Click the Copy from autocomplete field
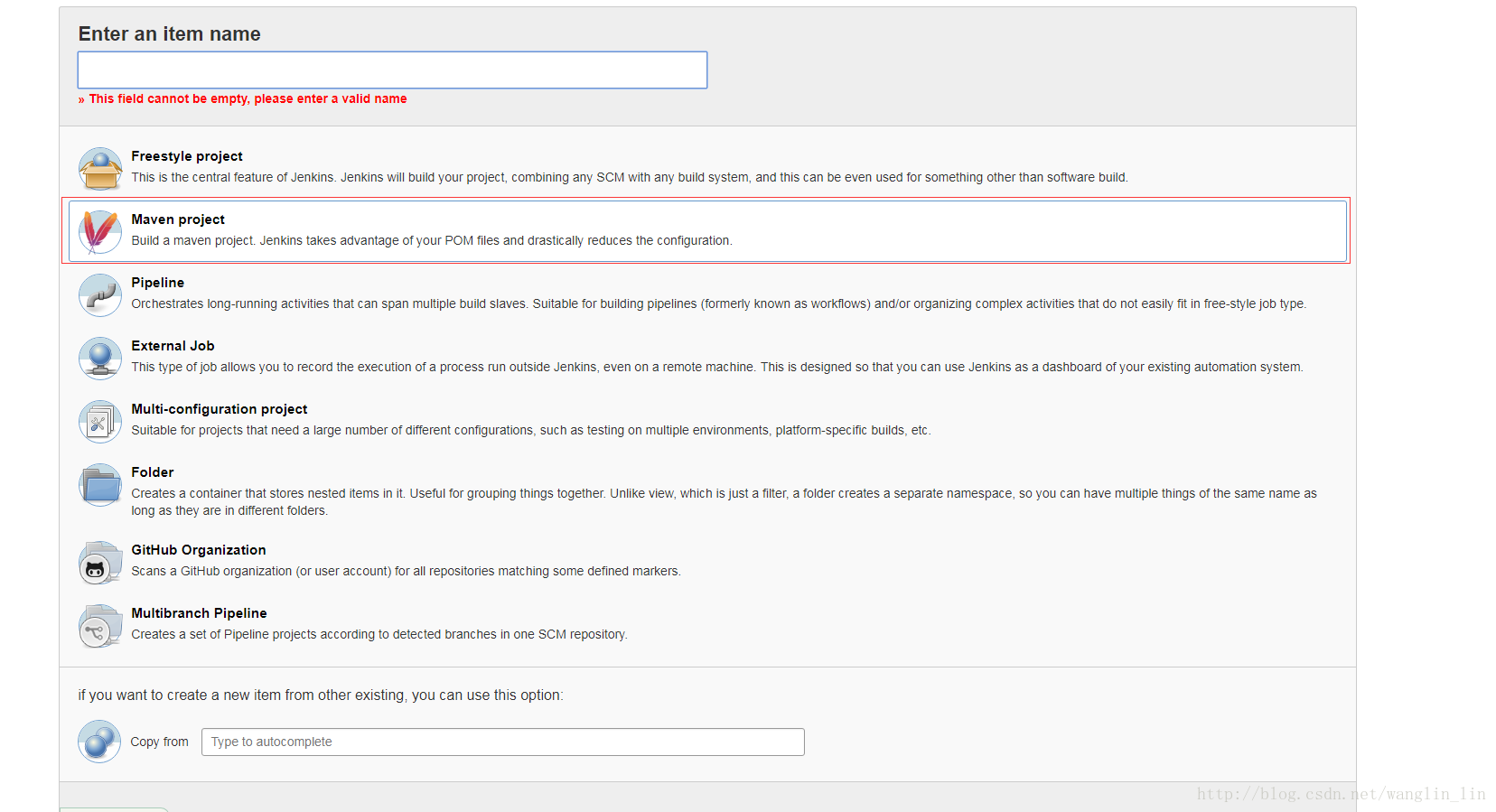Viewport: 1496px width, 812px height. (x=502, y=742)
